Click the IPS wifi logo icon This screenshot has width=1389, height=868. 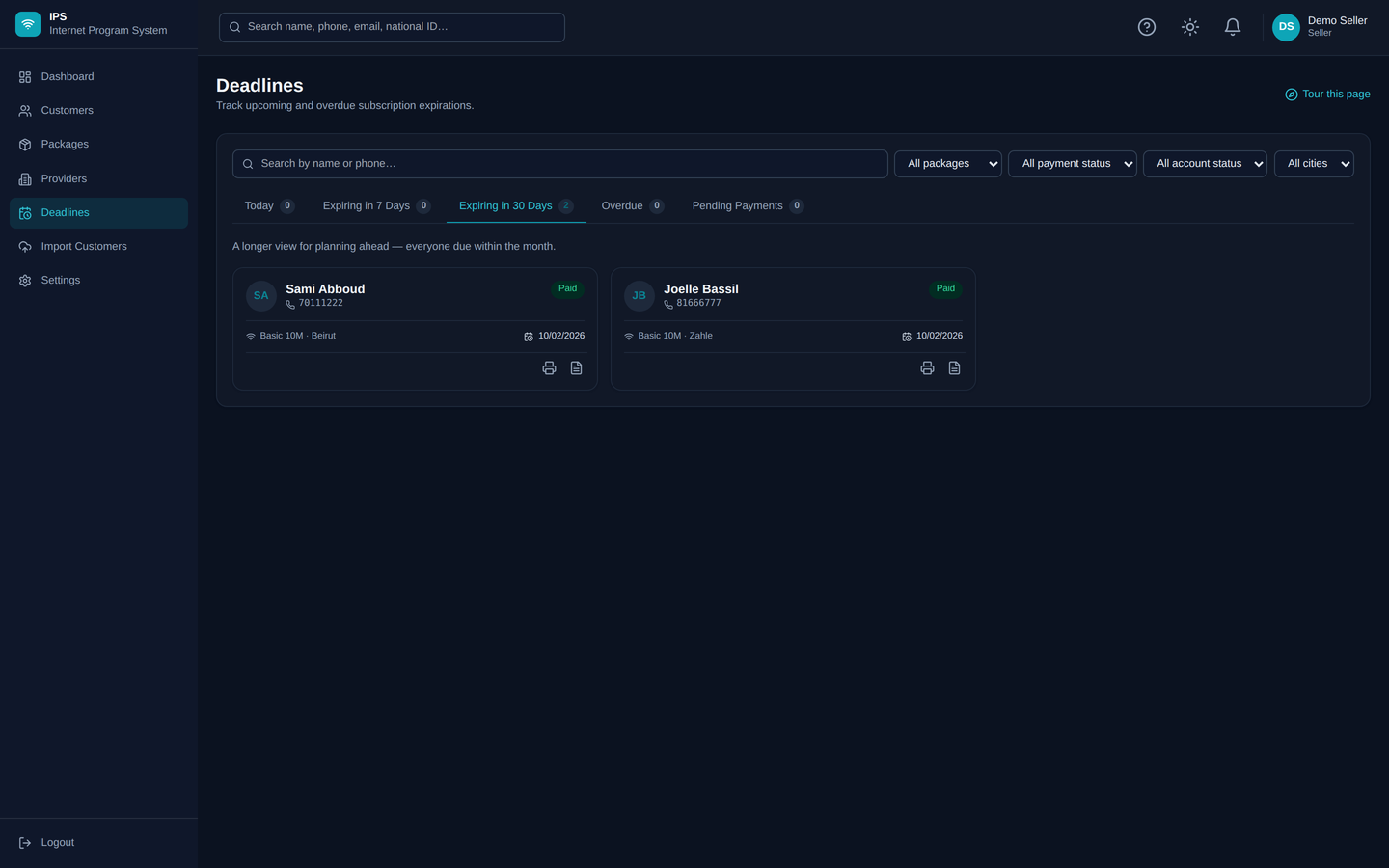[28, 24]
